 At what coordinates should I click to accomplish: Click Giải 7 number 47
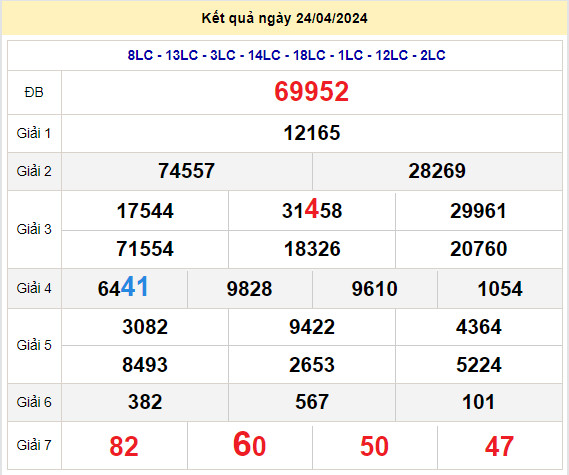(x=499, y=446)
